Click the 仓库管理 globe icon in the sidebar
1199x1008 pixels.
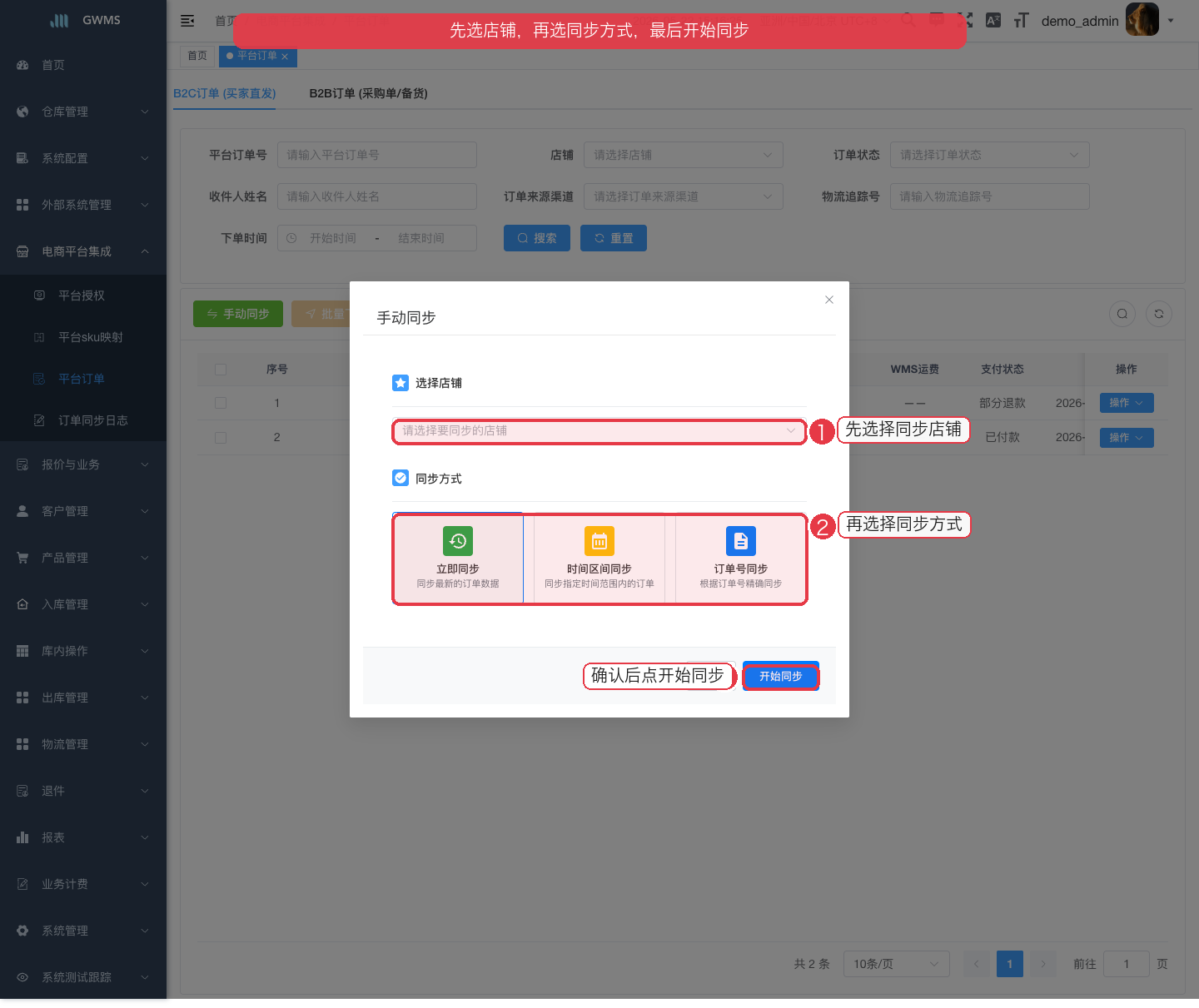coord(22,112)
